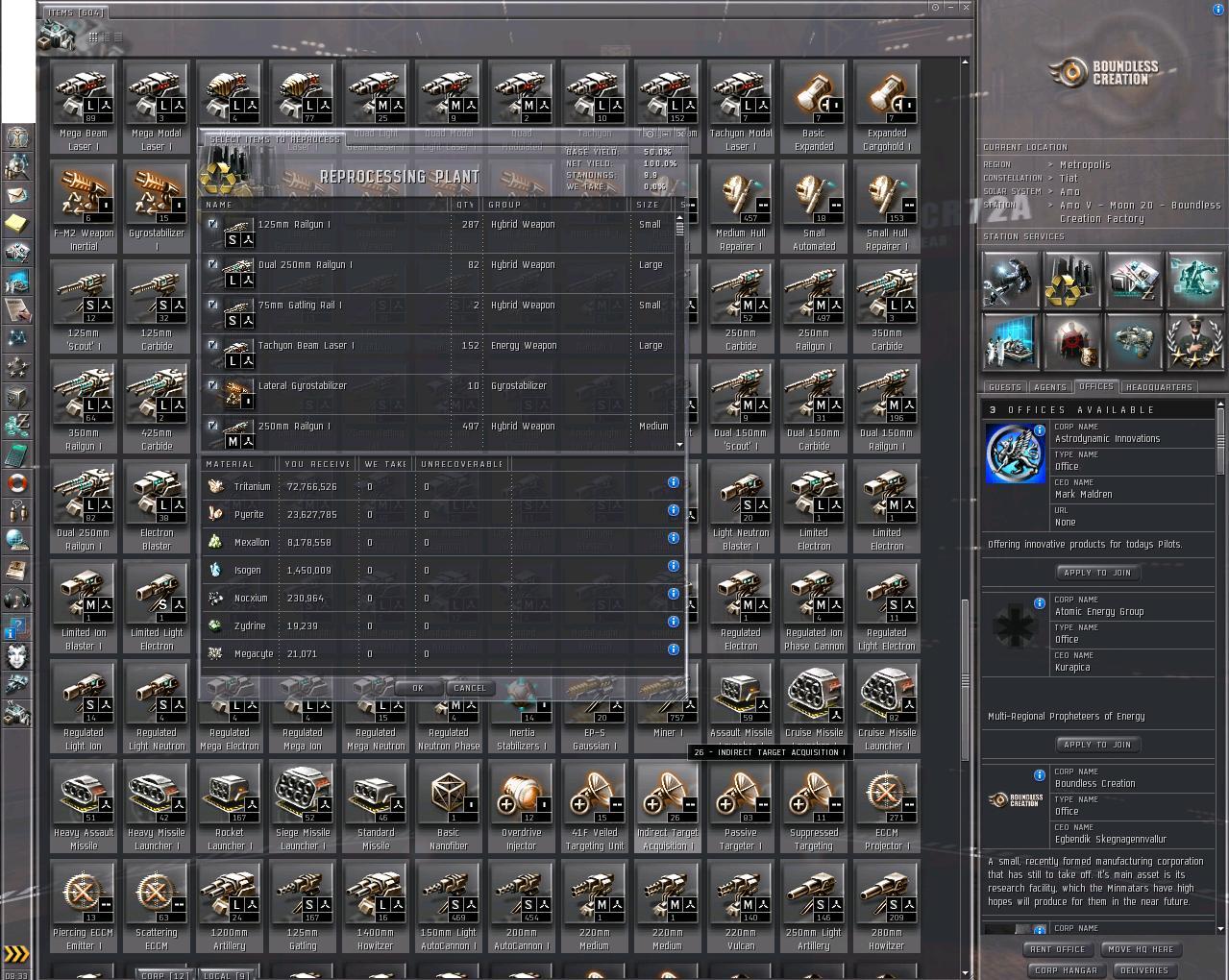Show info for Tritanium material
Screen dimensions: 1229x980
tap(674, 482)
